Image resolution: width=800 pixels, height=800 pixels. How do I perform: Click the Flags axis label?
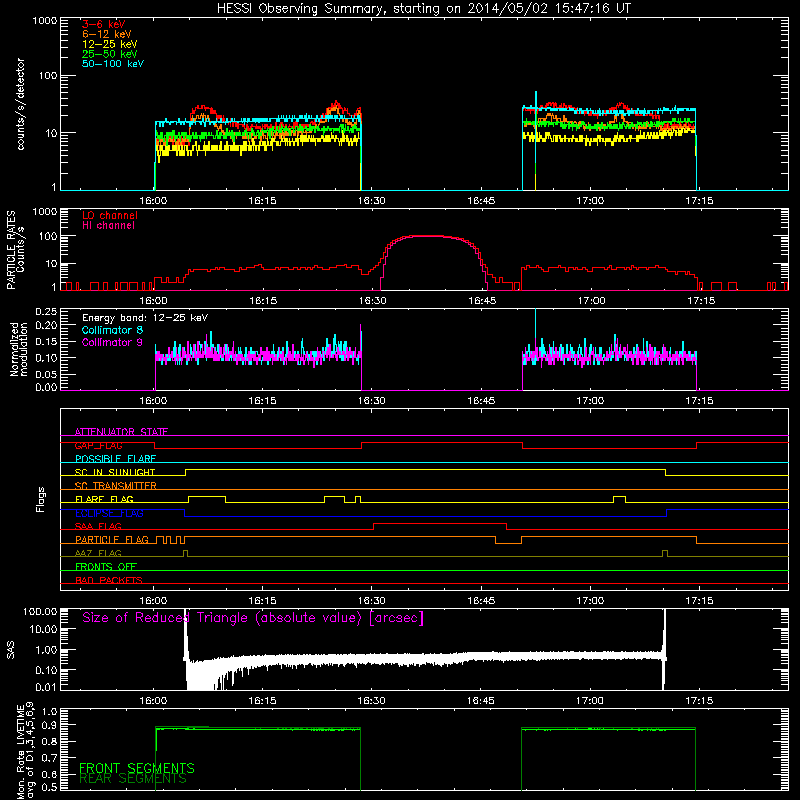41,499
